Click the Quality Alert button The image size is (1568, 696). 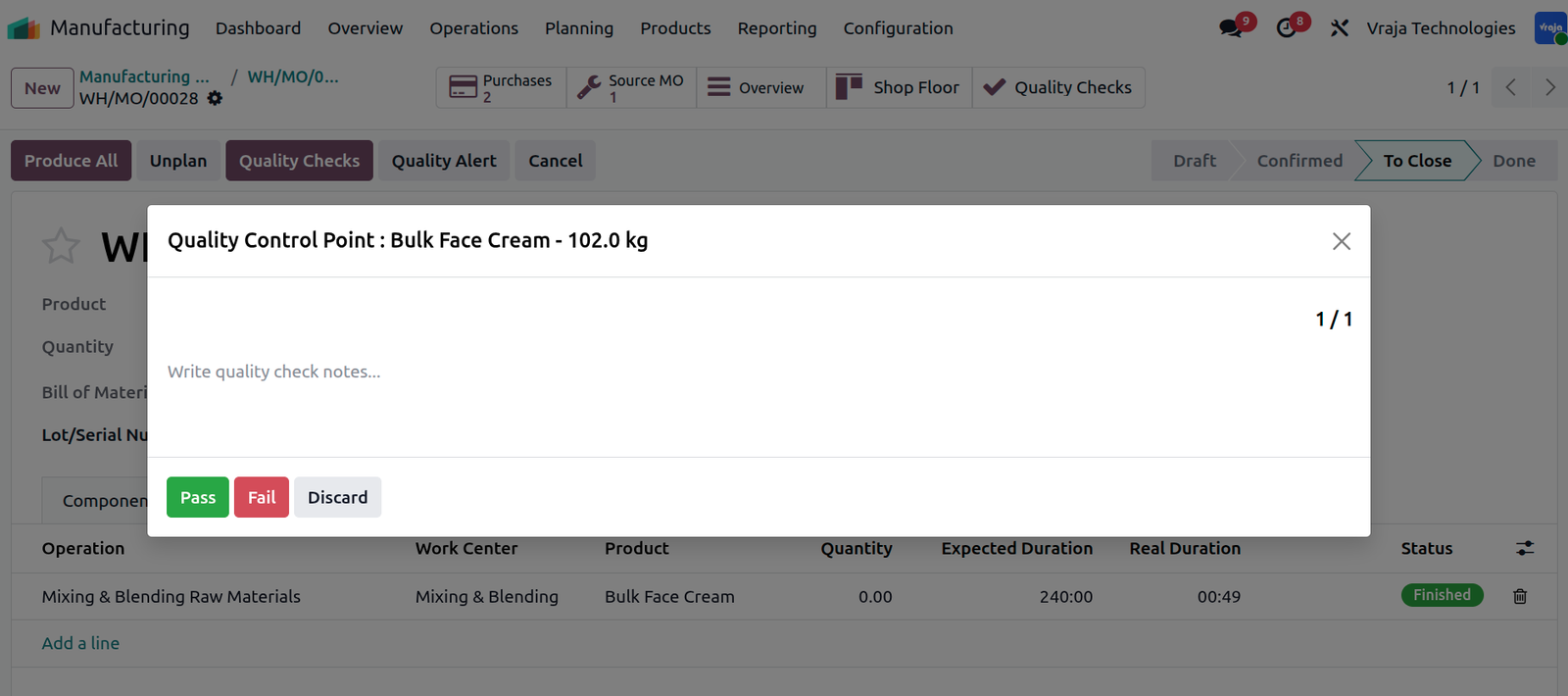444,161
